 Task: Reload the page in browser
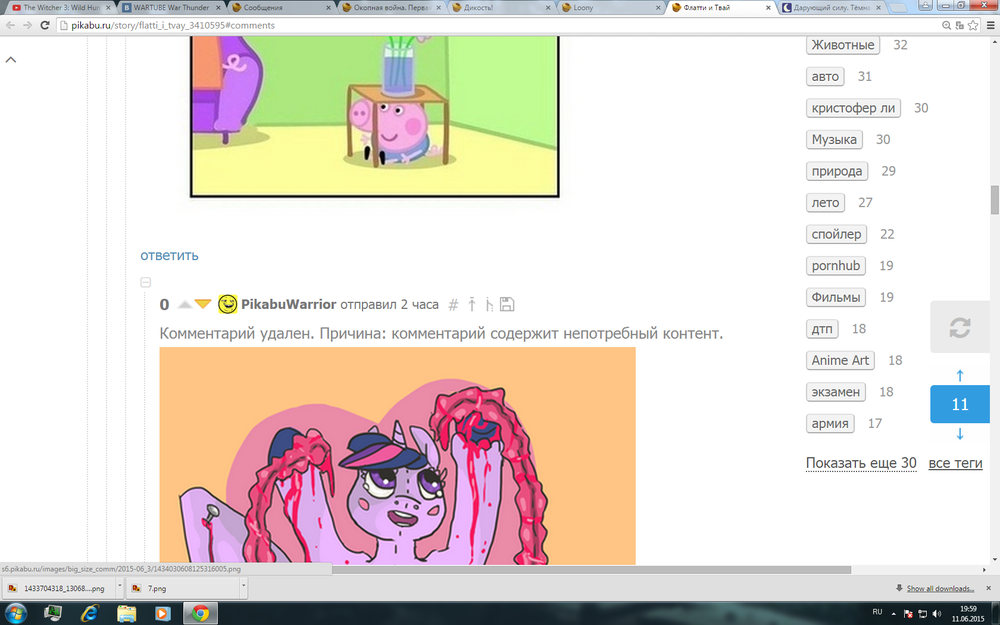(x=45, y=25)
